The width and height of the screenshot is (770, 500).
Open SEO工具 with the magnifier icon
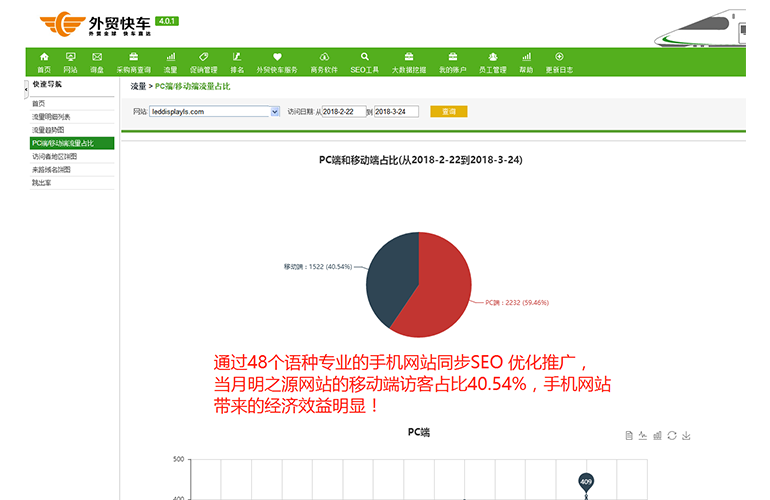coord(364,63)
